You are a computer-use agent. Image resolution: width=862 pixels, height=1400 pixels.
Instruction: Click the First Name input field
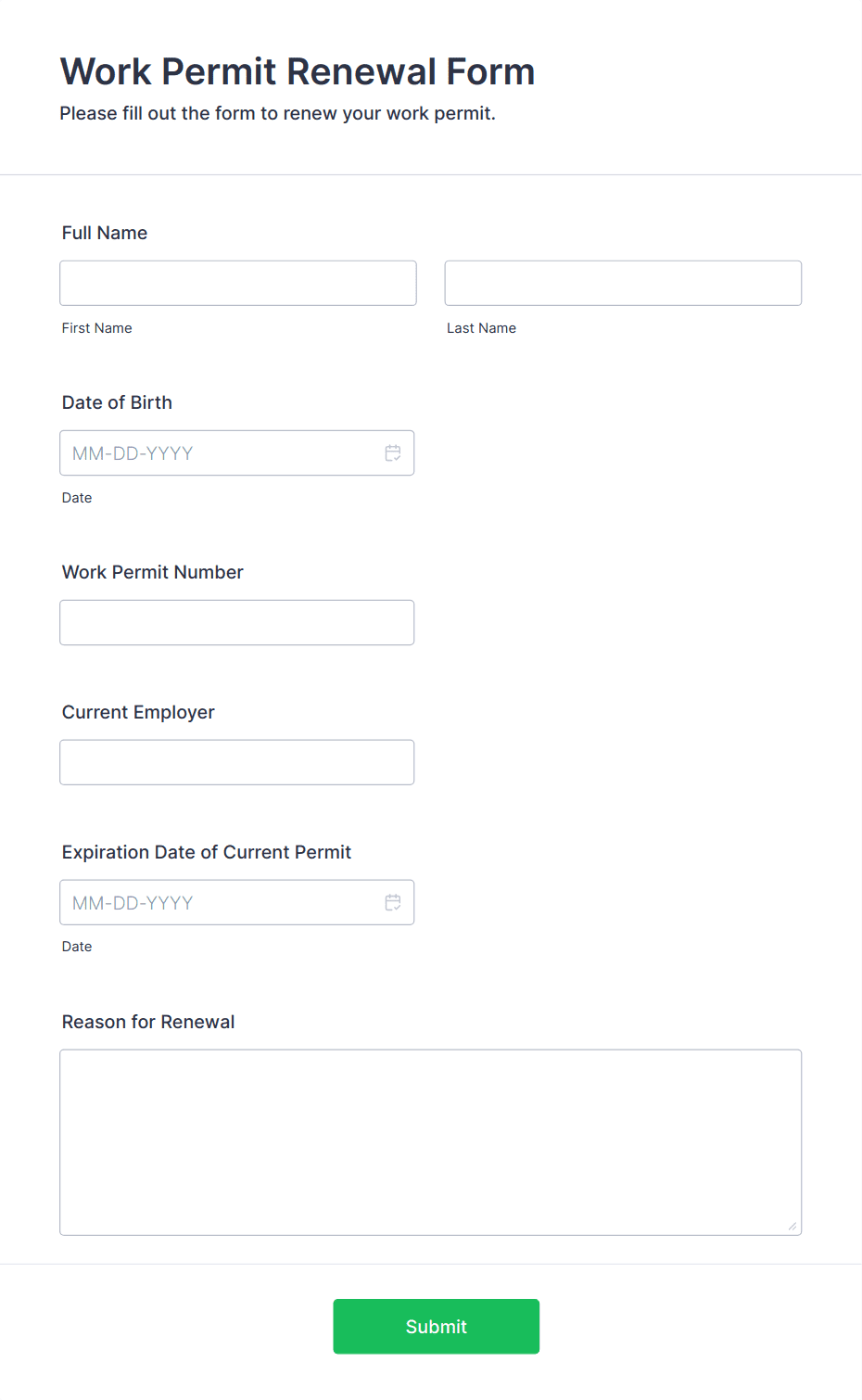point(238,283)
